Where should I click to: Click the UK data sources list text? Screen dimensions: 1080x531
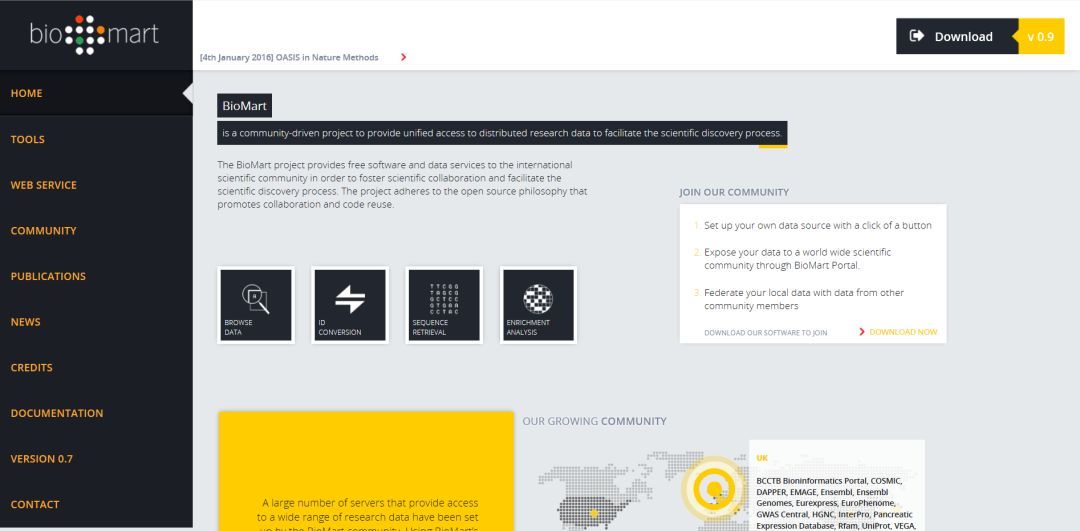[835, 503]
